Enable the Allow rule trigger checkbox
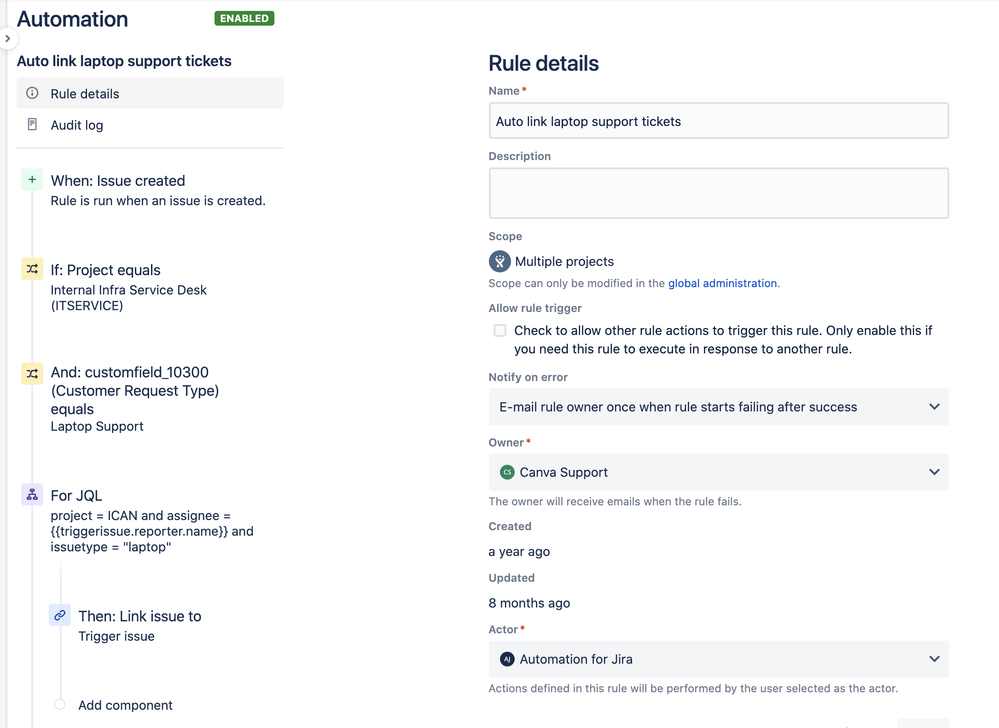 click(500, 331)
